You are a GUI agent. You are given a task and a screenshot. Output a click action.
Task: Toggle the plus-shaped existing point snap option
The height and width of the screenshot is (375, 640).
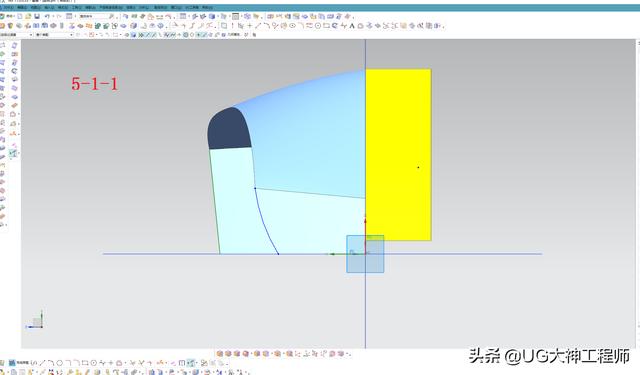180,35
